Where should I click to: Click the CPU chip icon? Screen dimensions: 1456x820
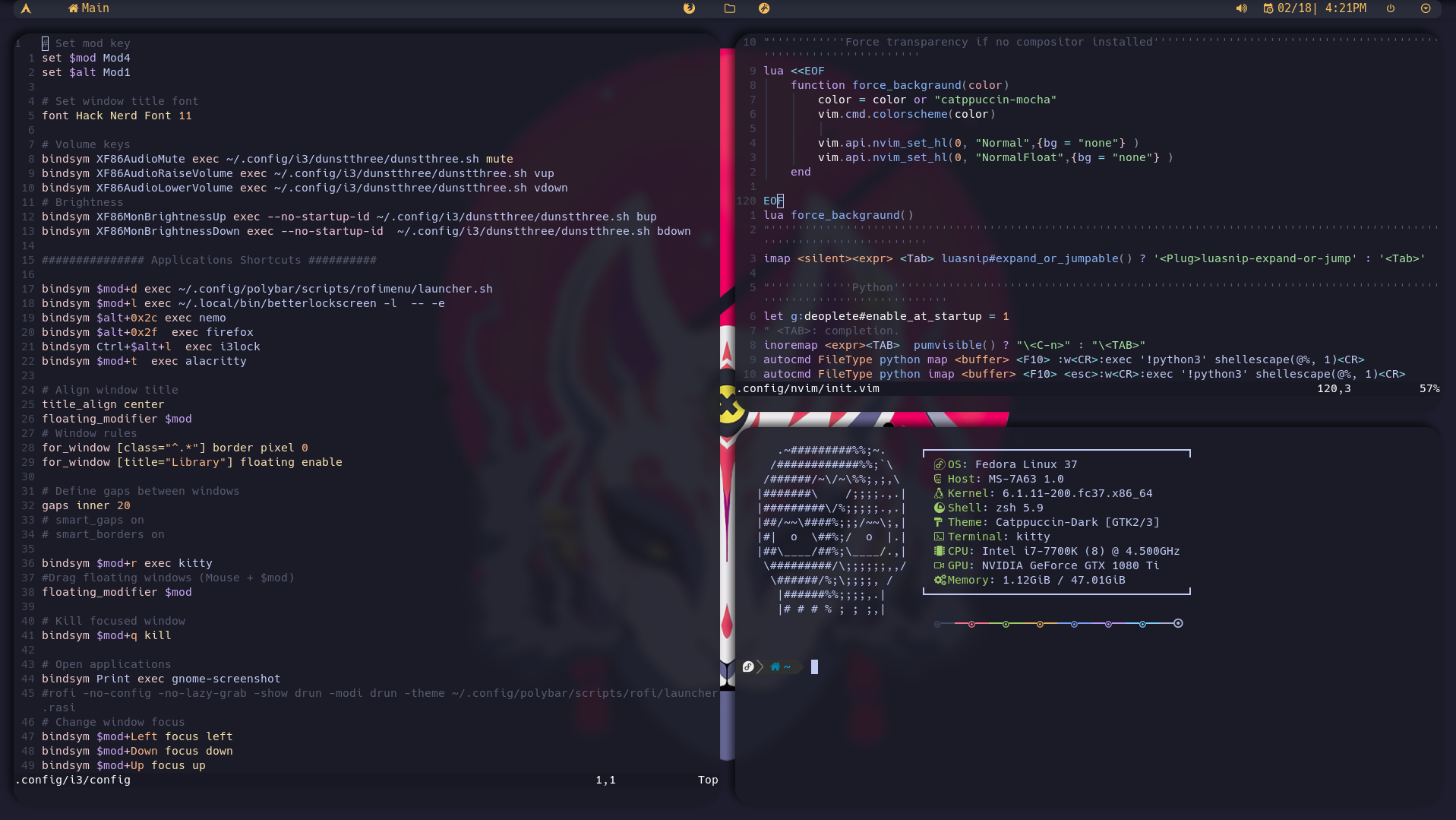coord(939,551)
